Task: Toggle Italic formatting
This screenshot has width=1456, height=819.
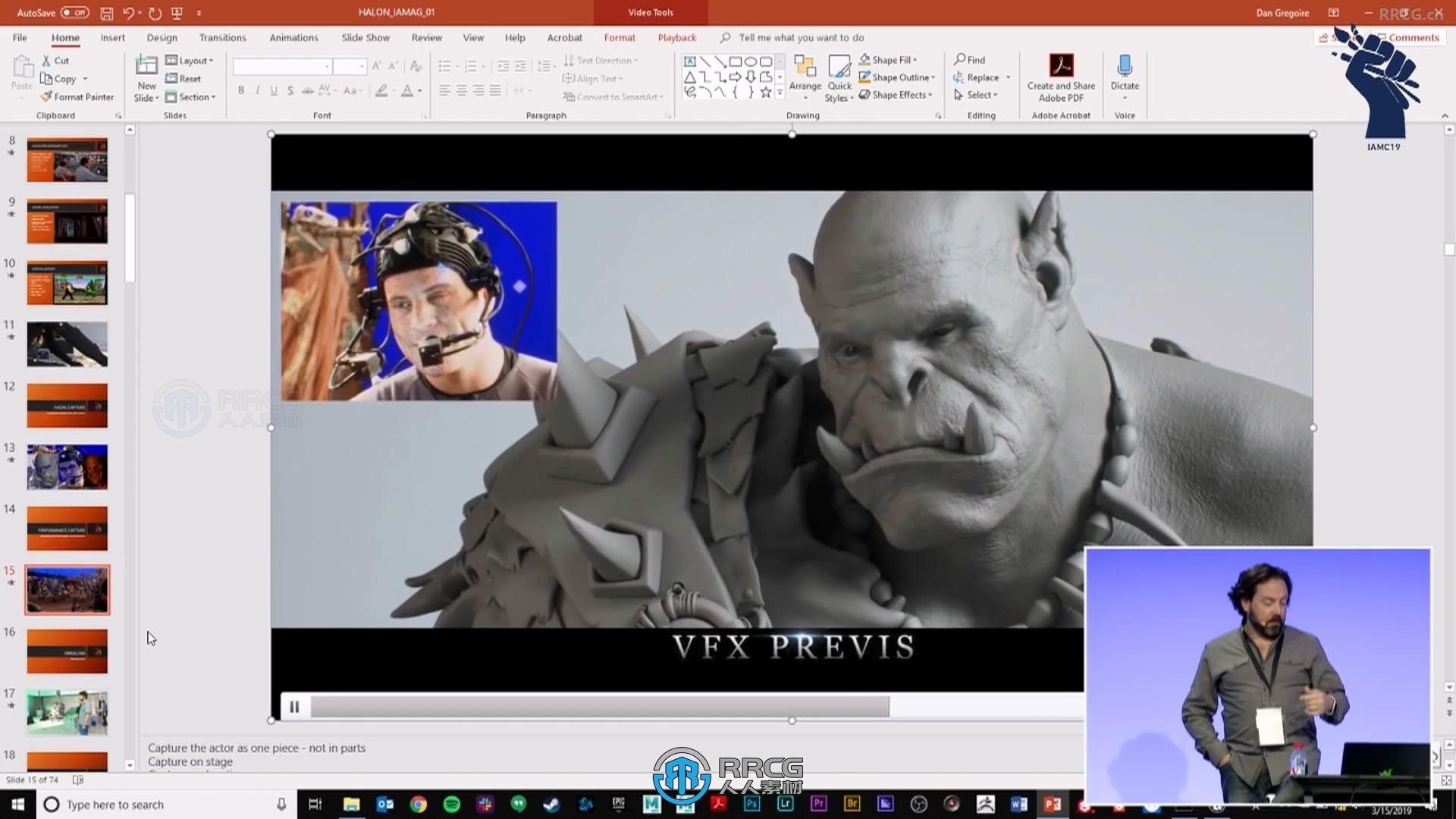Action: (257, 90)
